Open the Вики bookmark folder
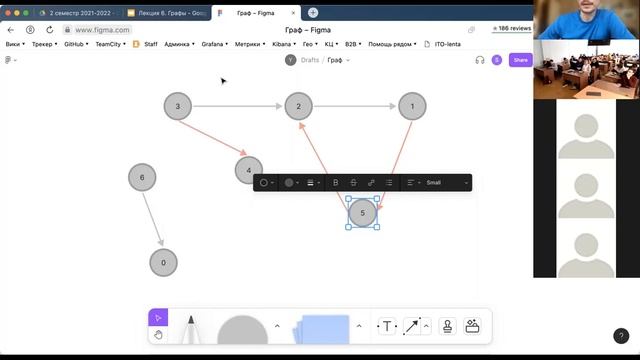Viewport: 640px width, 360px height. tap(15, 44)
